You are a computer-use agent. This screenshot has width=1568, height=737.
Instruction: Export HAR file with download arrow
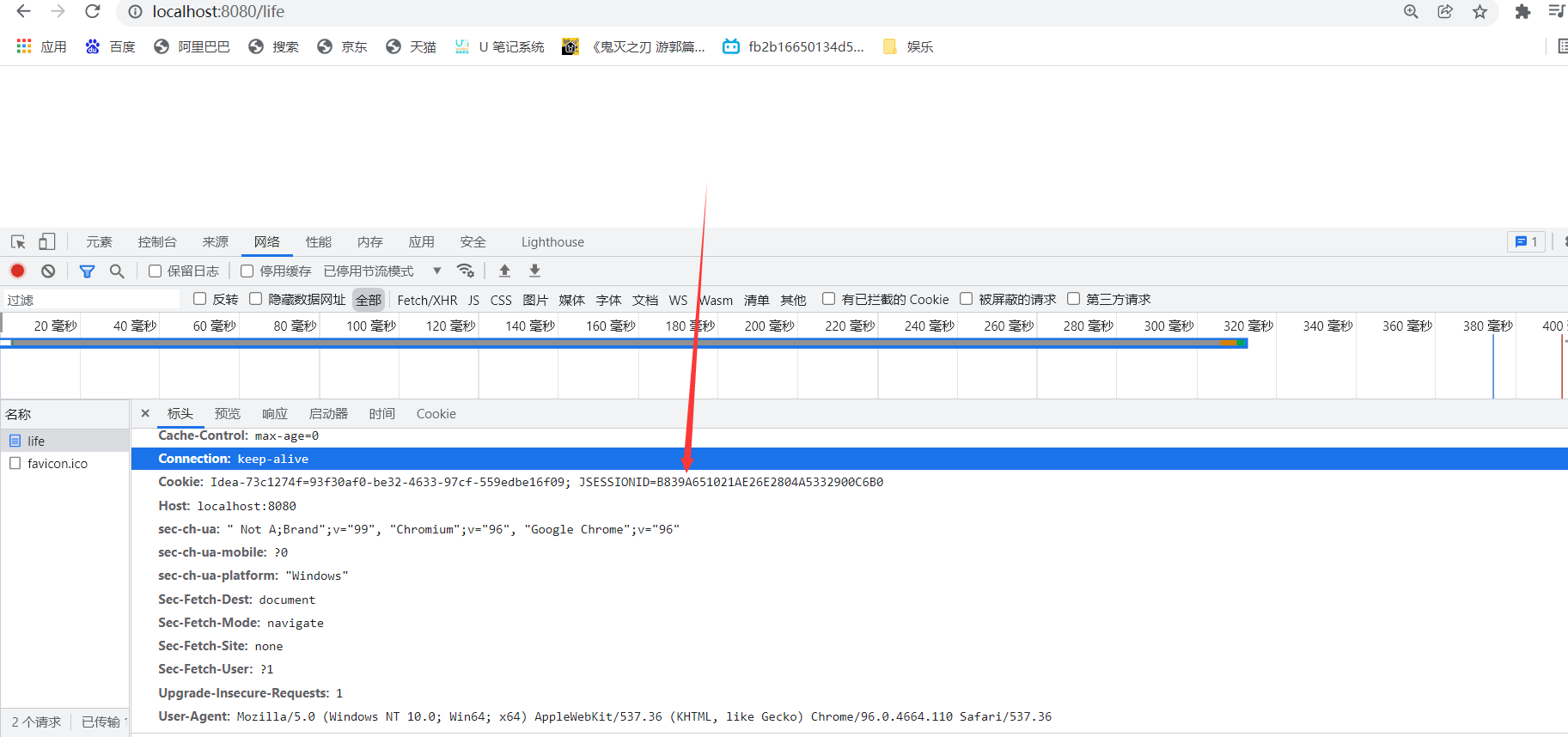[534, 271]
